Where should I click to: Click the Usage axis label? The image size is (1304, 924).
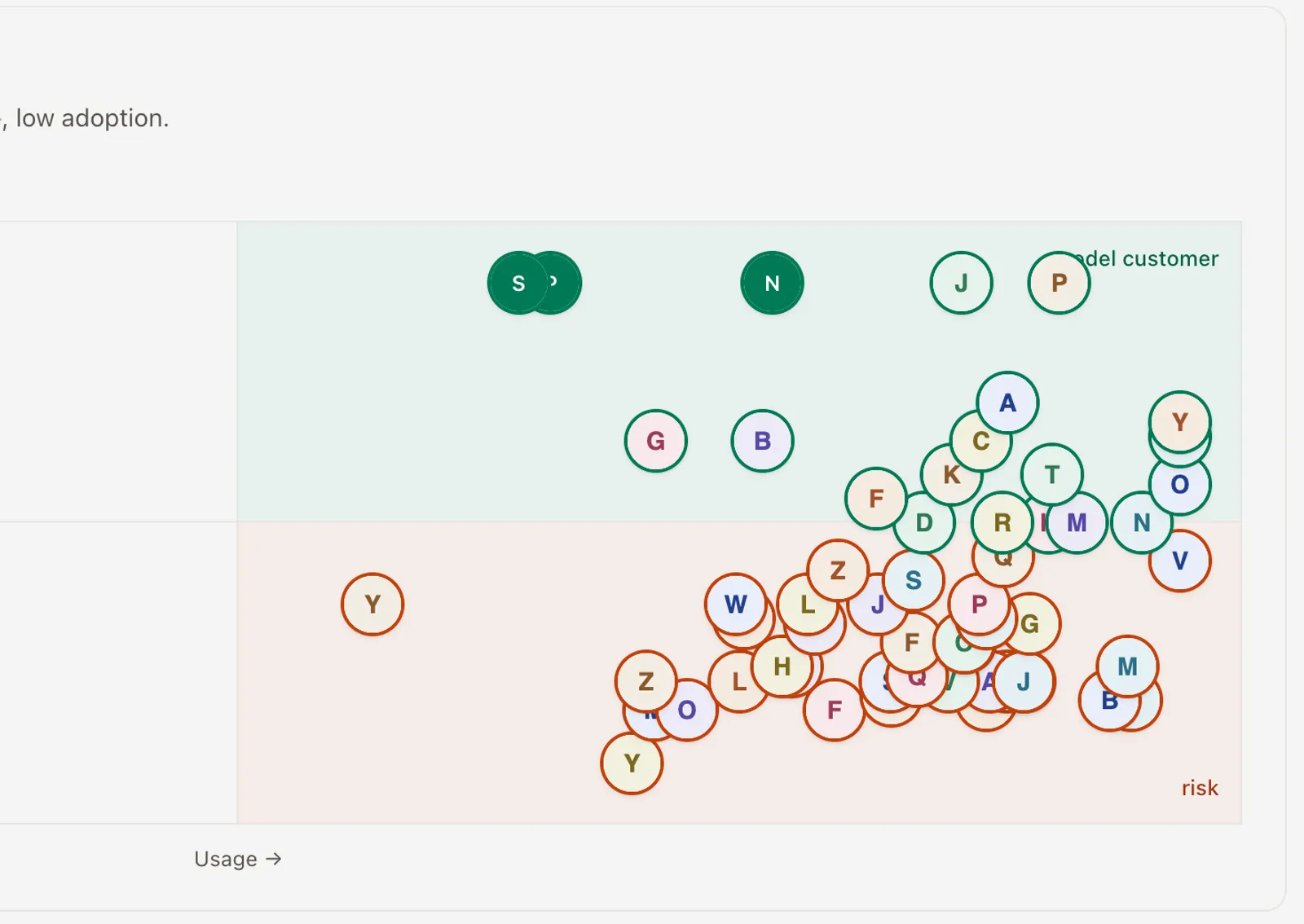[238, 859]
